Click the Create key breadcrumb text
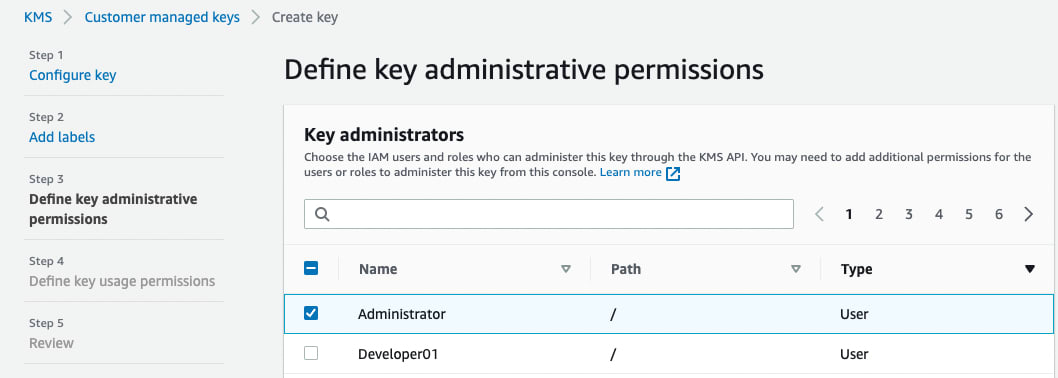This screenshot has width=1058, height=378. click(305, 18)
